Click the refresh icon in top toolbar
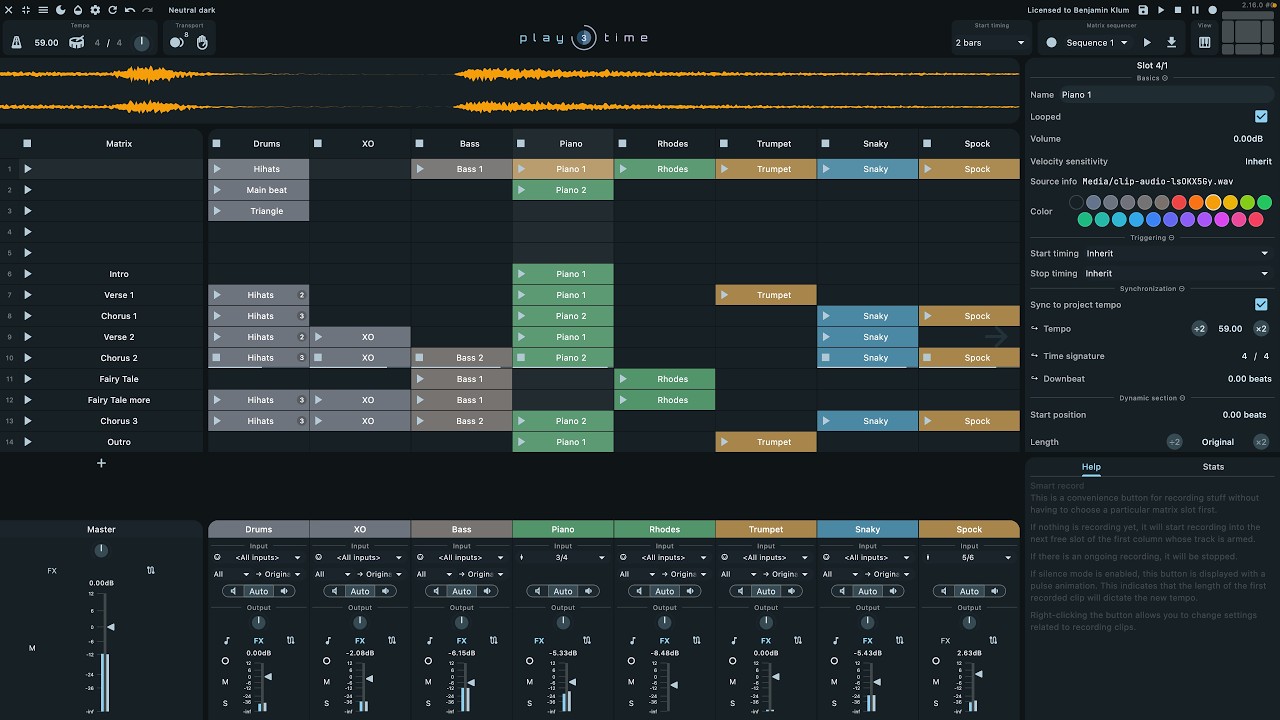Screen dimensions: 1280x720 pos(113,10)
